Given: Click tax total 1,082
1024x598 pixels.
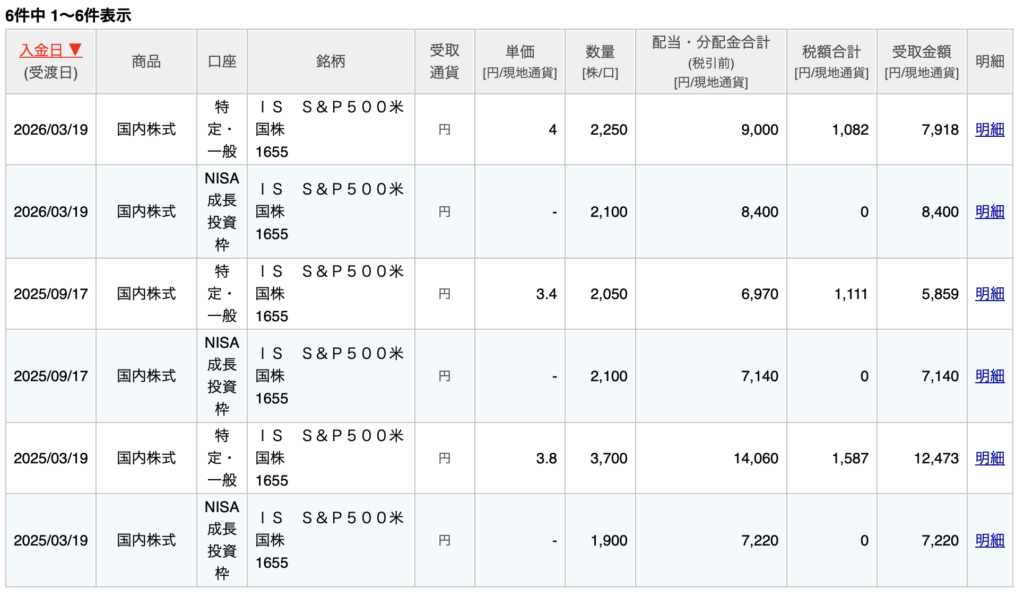Looking at the screenshot, I should 850,130.
